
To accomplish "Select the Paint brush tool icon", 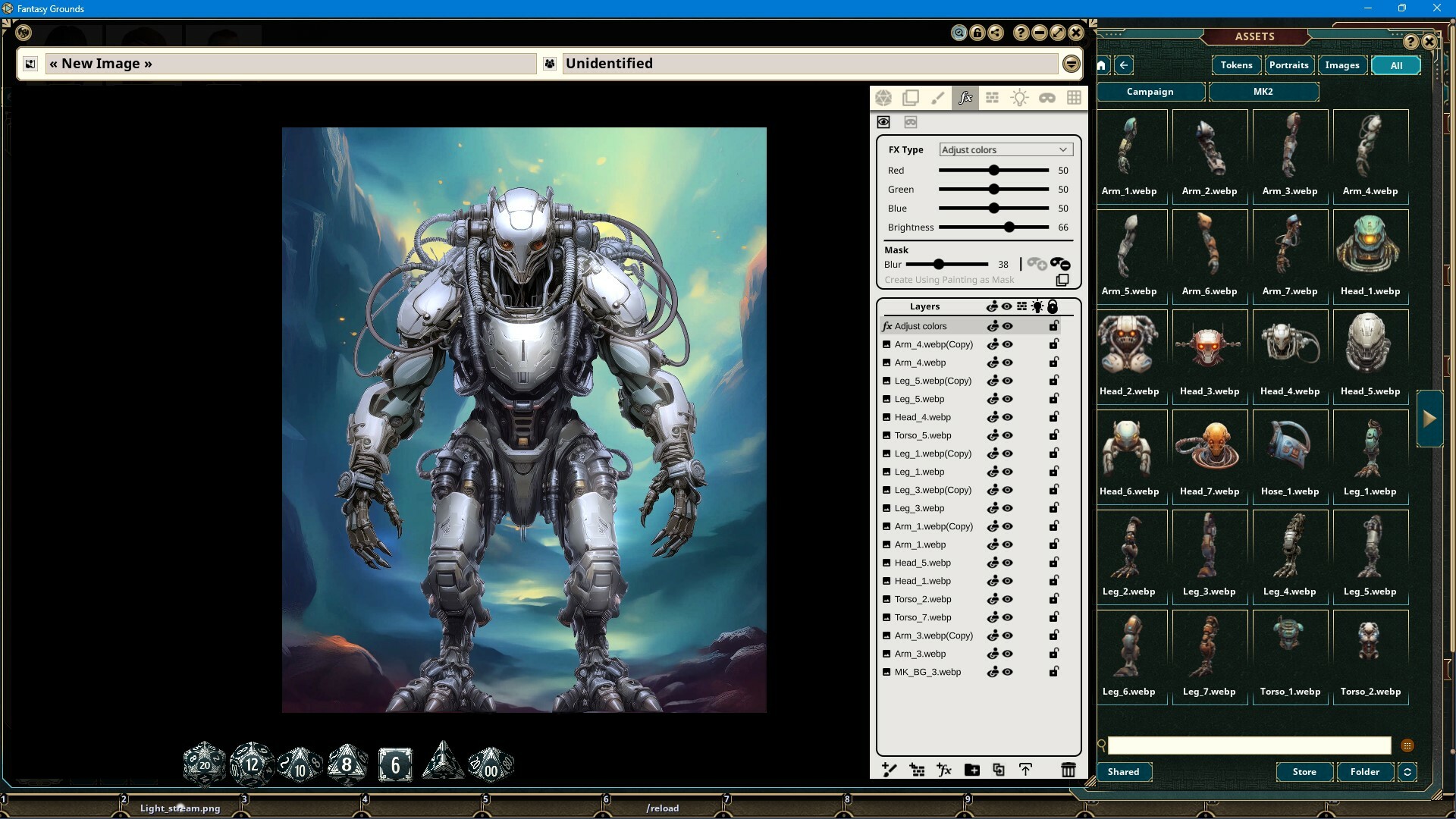I will pyautogui.click(x=938, y=97).
